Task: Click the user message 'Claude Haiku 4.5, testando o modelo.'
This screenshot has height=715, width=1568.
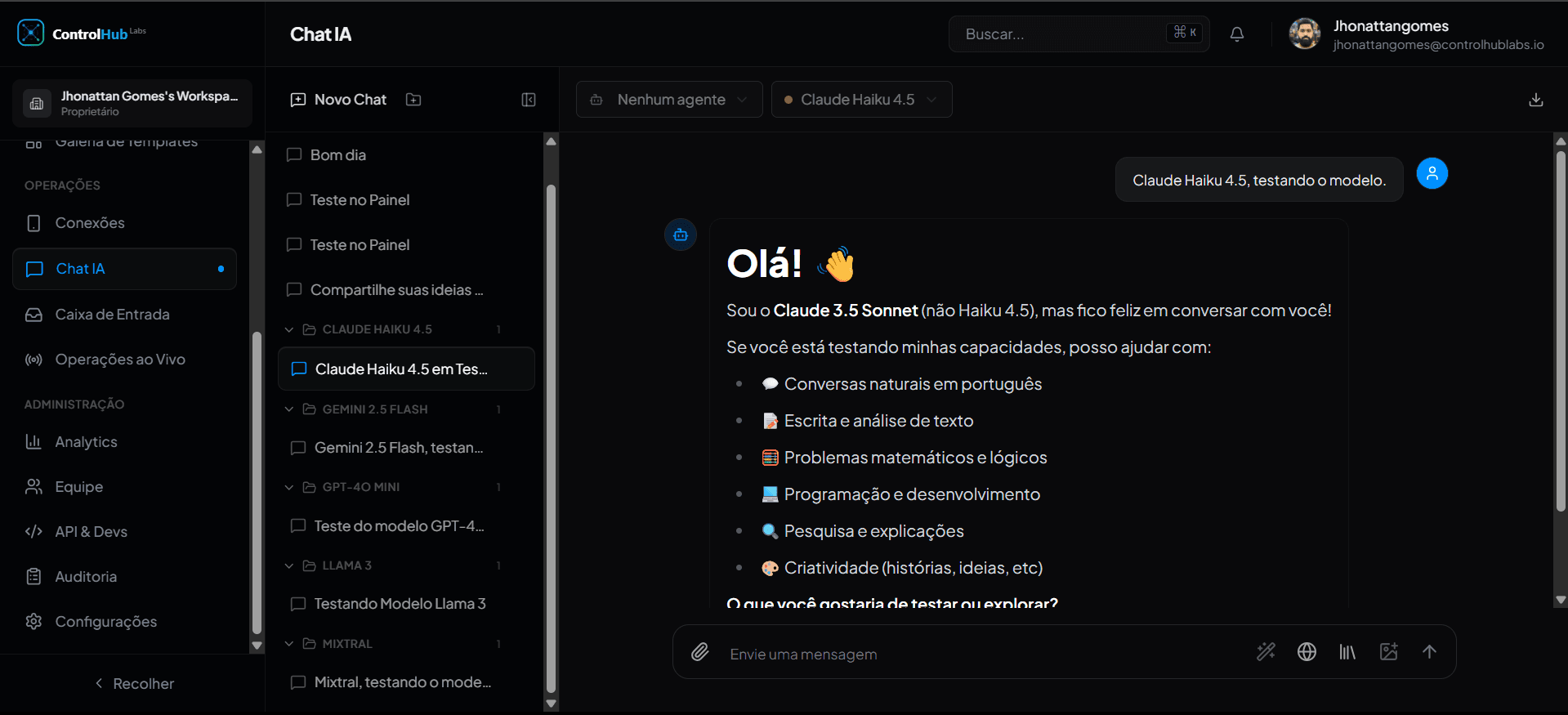Action: tap(1259, 181)
